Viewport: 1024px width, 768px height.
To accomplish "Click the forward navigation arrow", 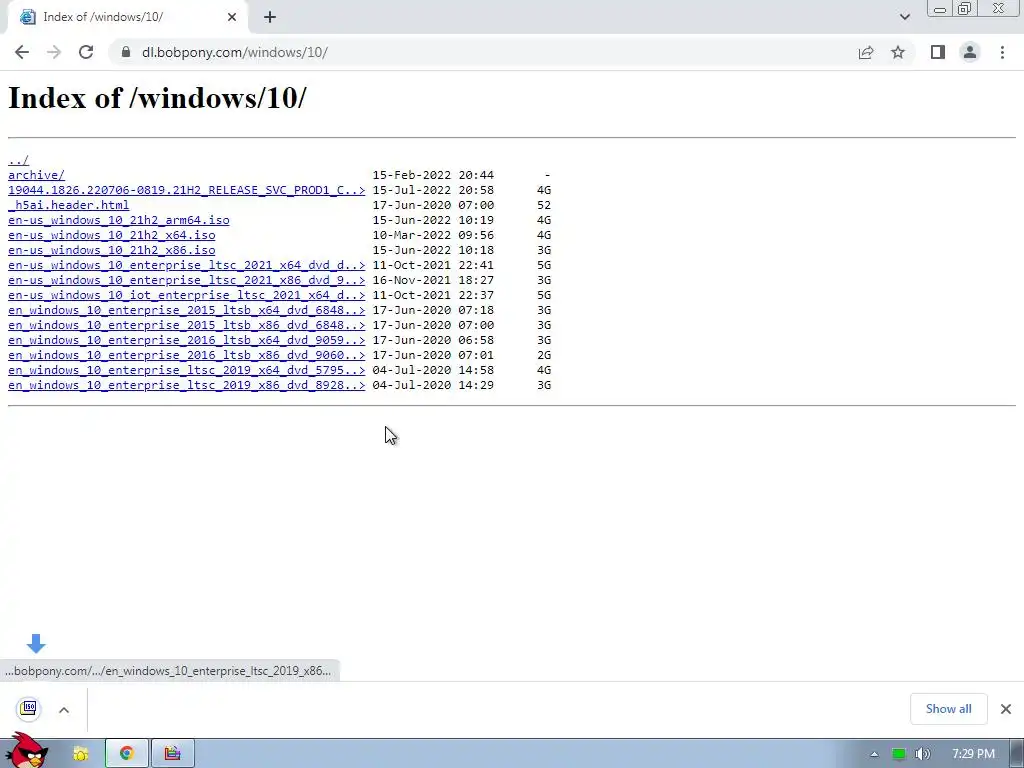I will (54, 52).
